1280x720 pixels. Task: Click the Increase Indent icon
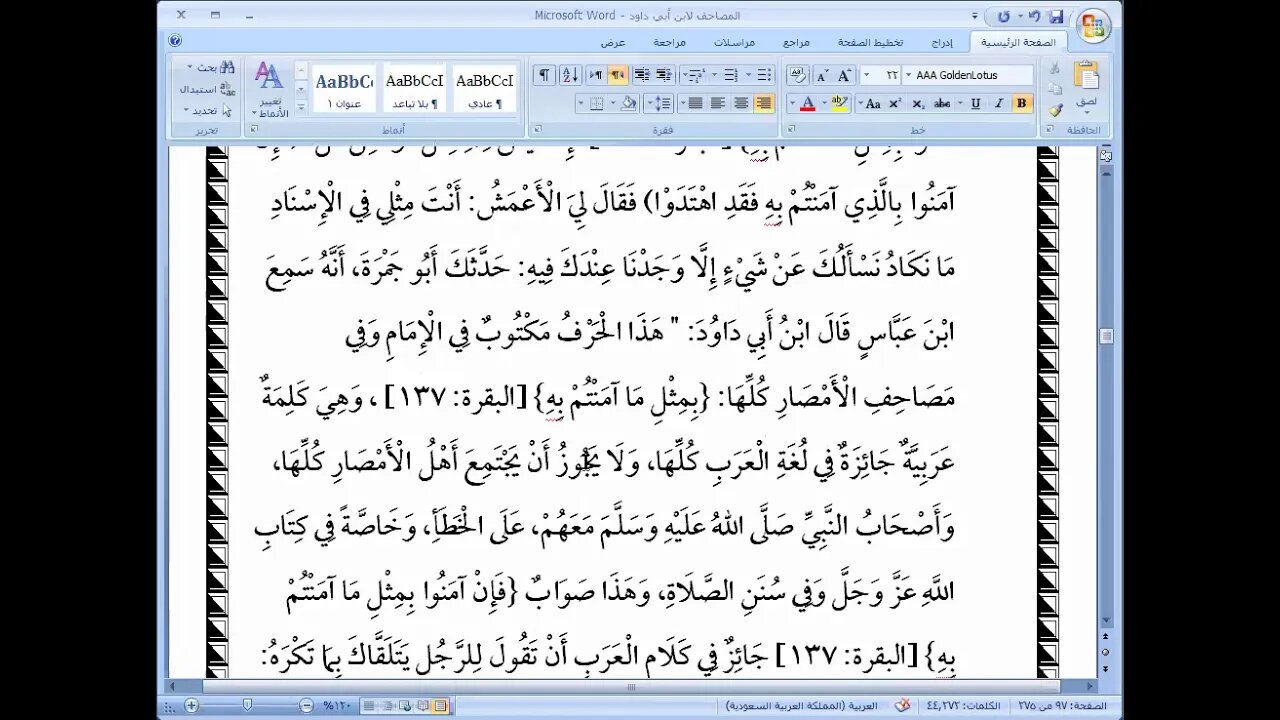pyautogui.click(x=641, y=75)
